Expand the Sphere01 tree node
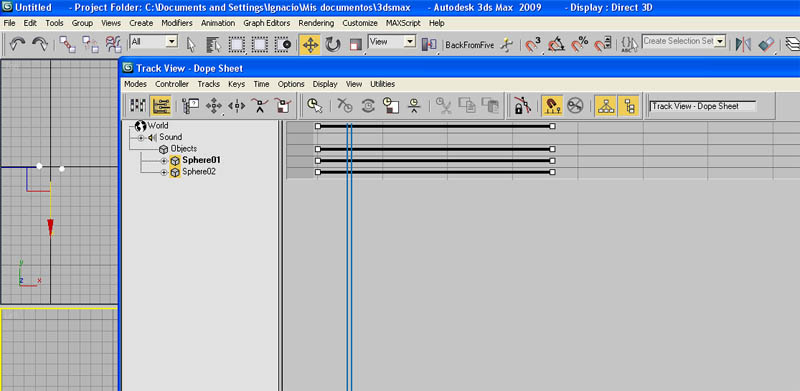Image resolution: width=800 pixels, height=391 pixels. (164, 161)
